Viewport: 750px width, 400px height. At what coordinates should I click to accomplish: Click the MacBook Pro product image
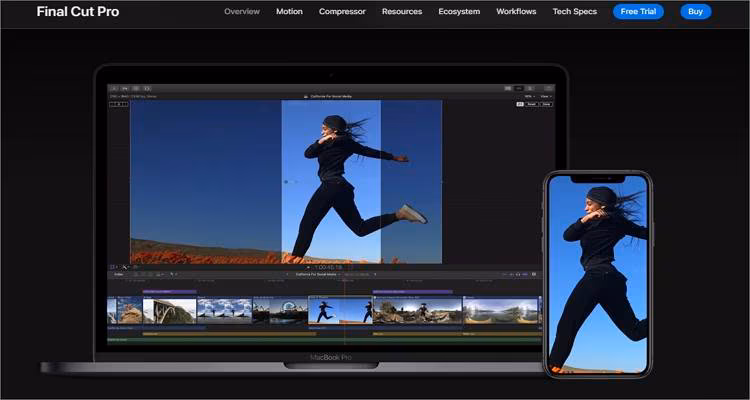pyautogui.click(x=306, y=218)
